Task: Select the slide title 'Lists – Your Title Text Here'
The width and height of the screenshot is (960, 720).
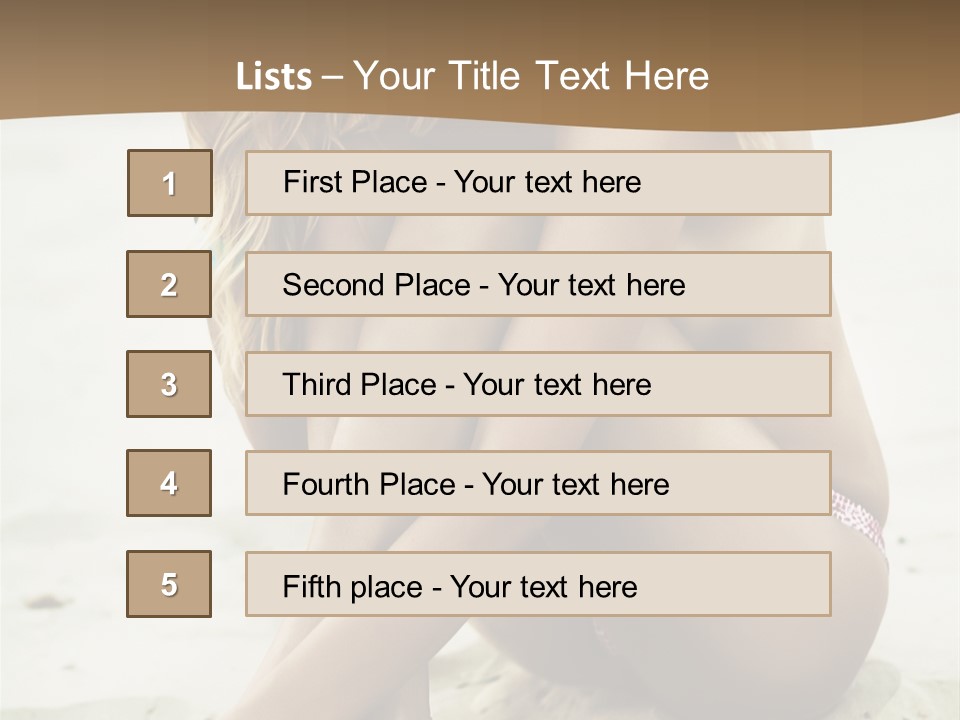Action: pos(472,76)
